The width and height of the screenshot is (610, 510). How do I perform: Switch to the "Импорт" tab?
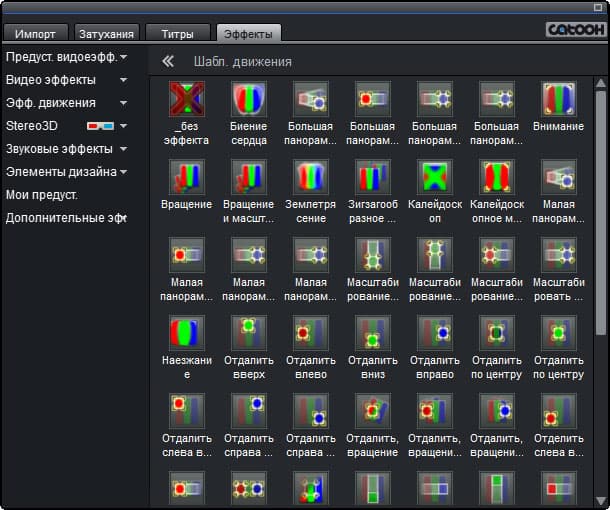(35, 33)
